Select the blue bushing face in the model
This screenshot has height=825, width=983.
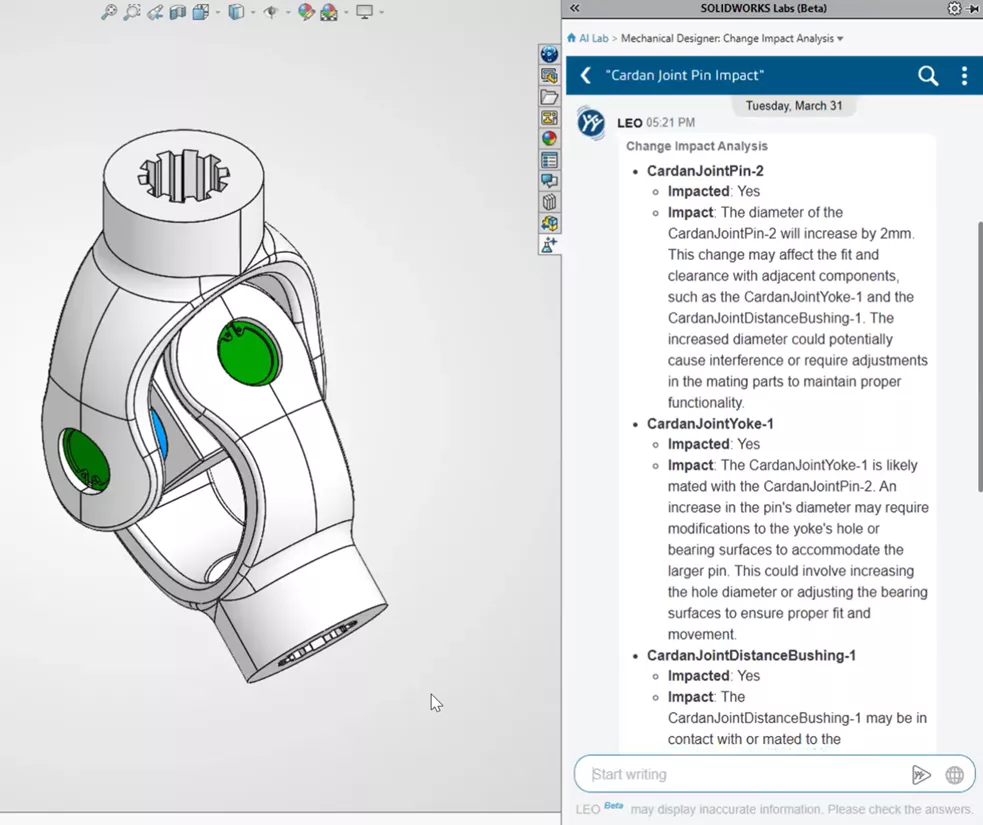[x=159, y=434]
